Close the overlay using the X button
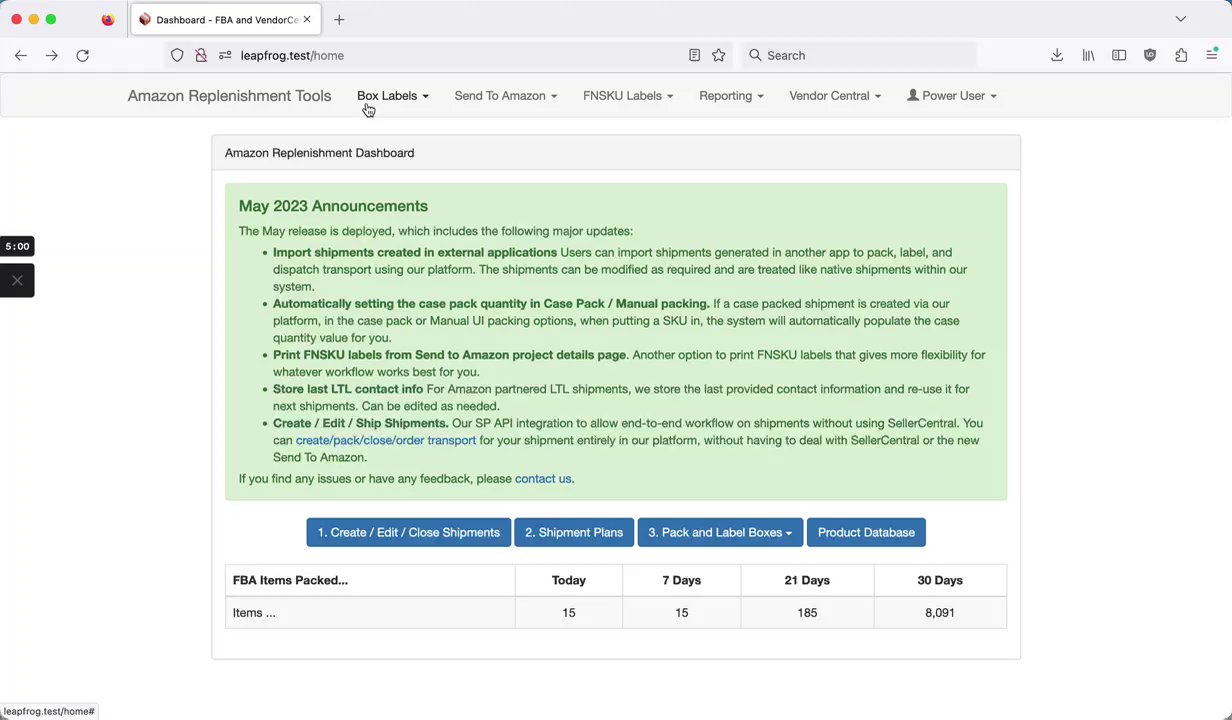Screen dimensions: 1232x720 point(17,281)
